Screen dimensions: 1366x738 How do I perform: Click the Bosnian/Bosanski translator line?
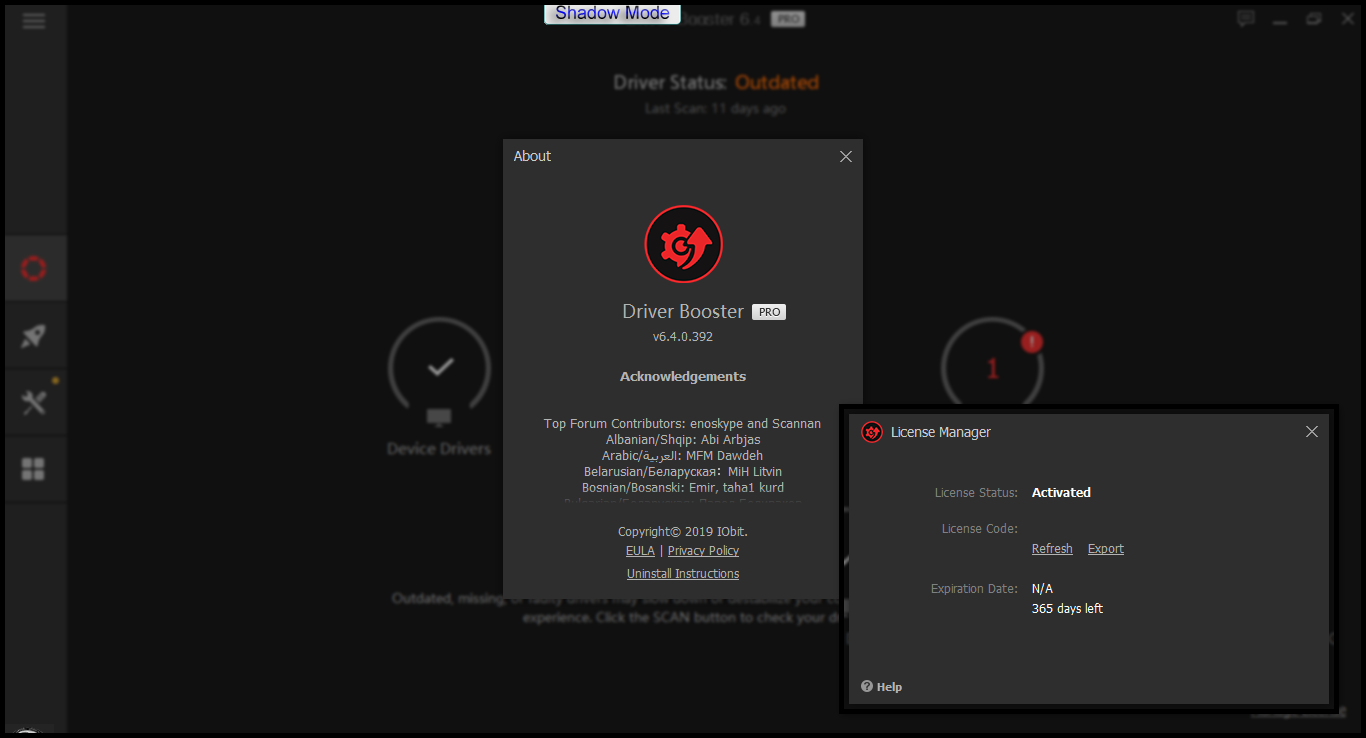(x=683, y=488)
